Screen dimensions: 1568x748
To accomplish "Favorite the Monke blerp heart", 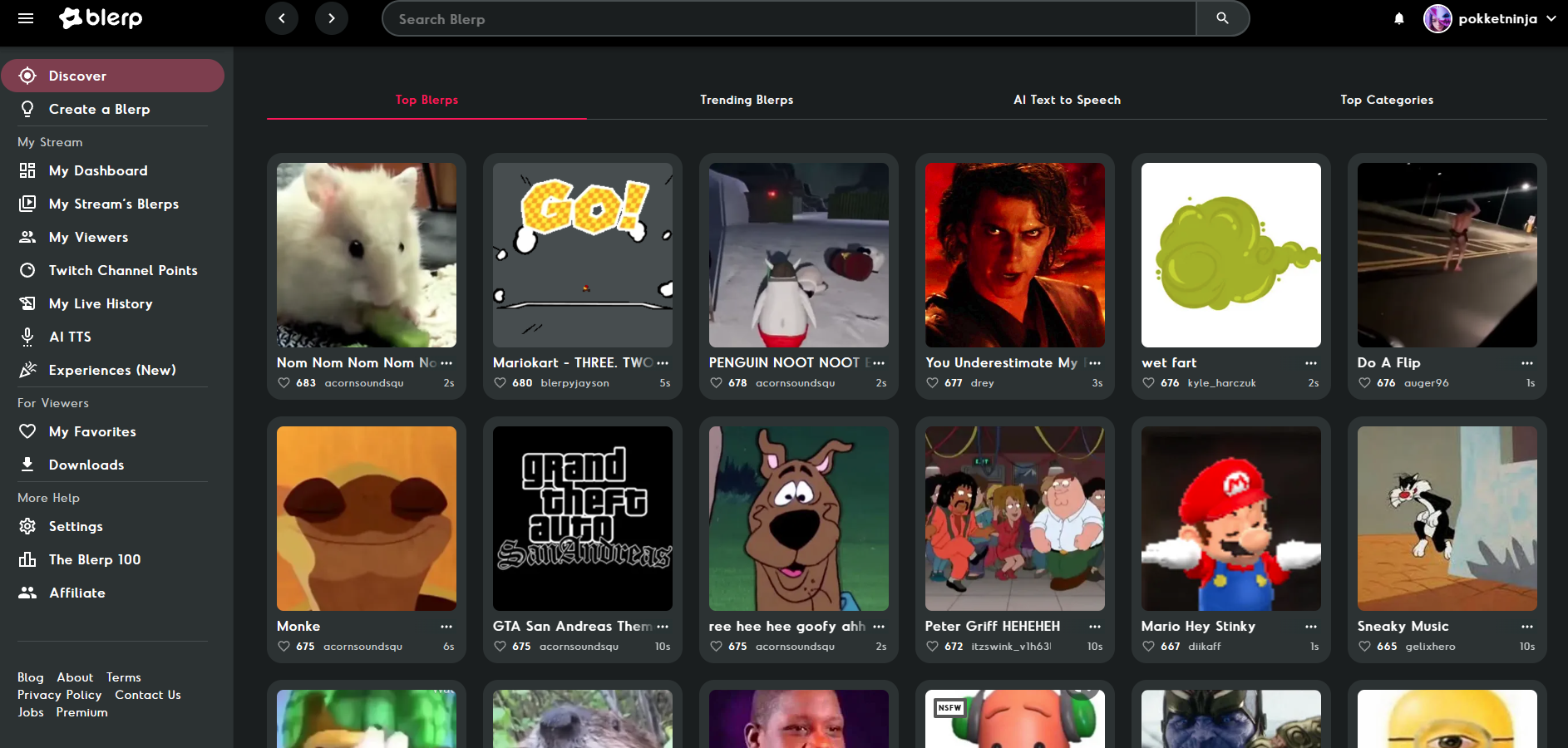I will click(284, 647).
